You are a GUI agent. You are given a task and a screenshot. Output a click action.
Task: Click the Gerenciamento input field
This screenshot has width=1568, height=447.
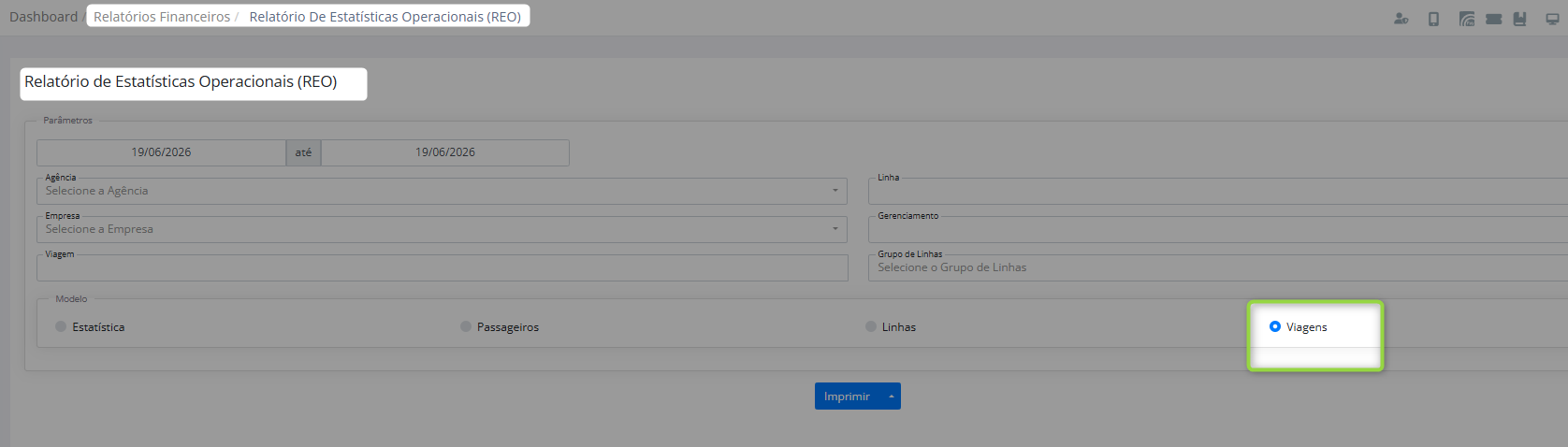click(x=1218, y=229)
